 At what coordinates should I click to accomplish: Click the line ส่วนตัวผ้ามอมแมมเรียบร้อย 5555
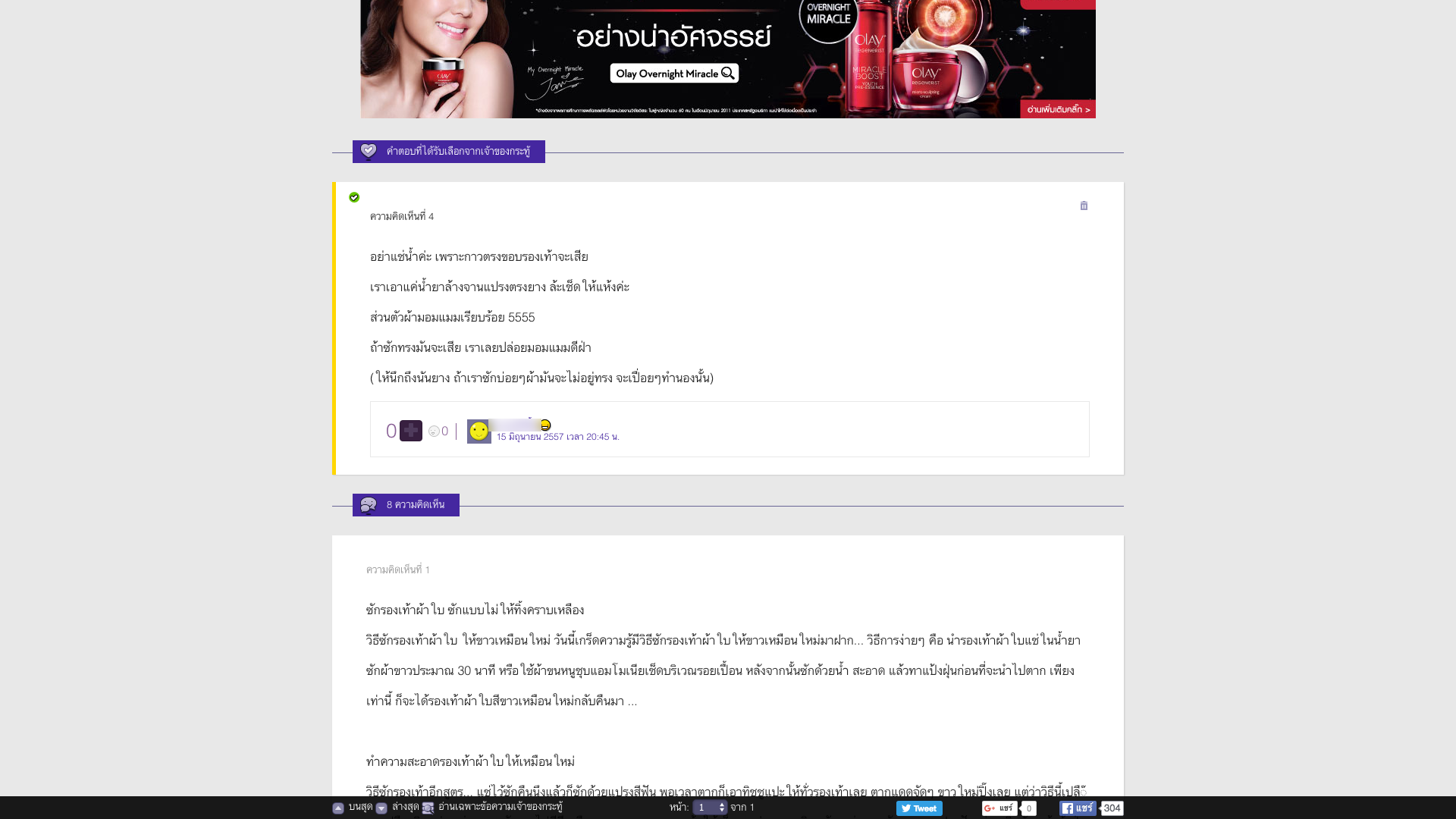(453, 318)
